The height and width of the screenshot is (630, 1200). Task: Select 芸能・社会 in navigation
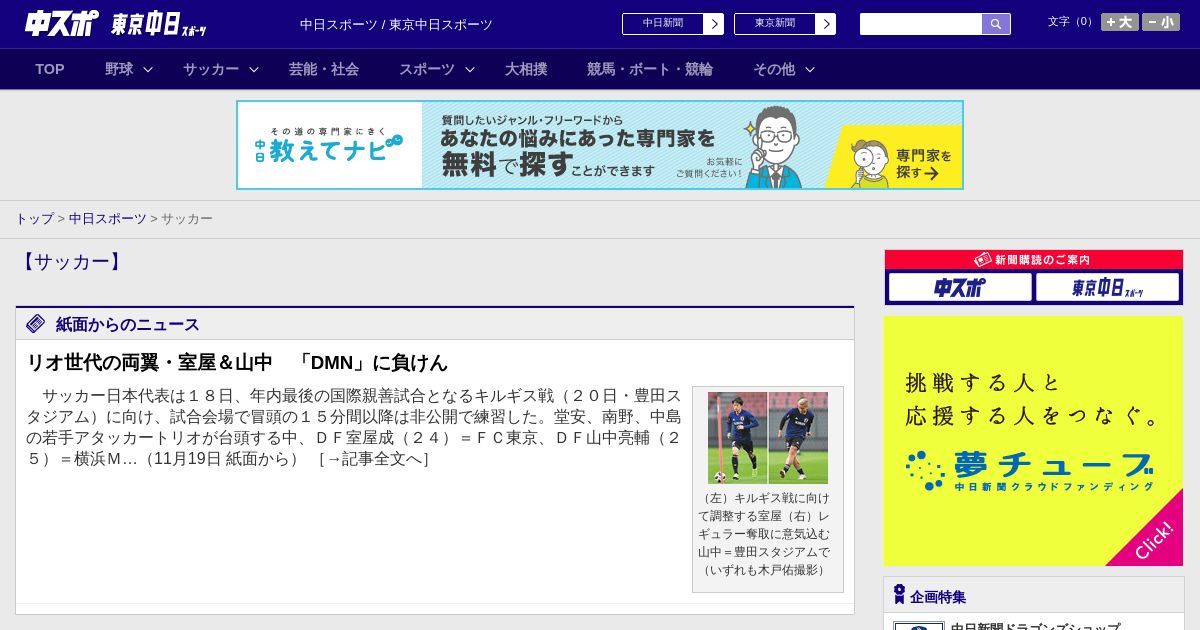tap(324, 69)
